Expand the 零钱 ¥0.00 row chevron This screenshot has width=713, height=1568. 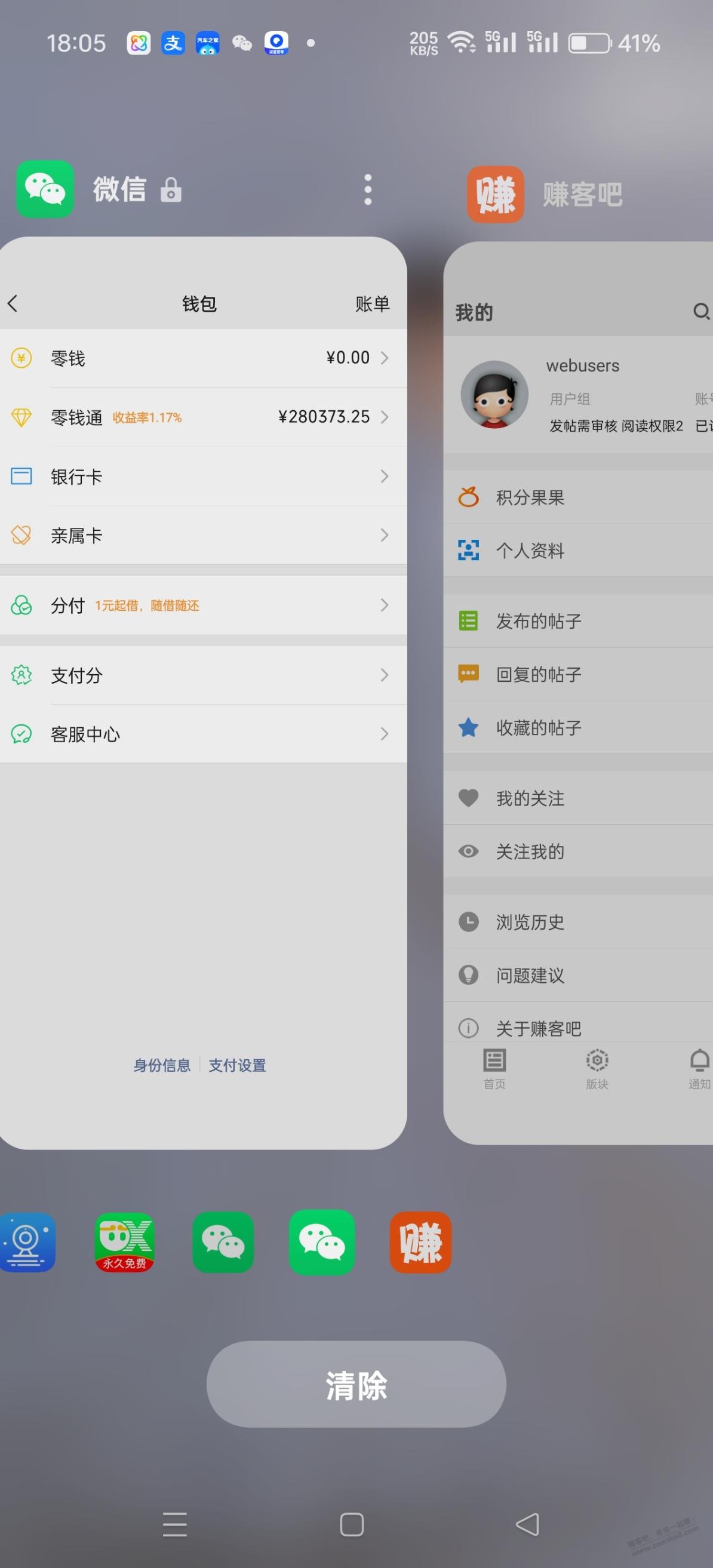point(384,358)
